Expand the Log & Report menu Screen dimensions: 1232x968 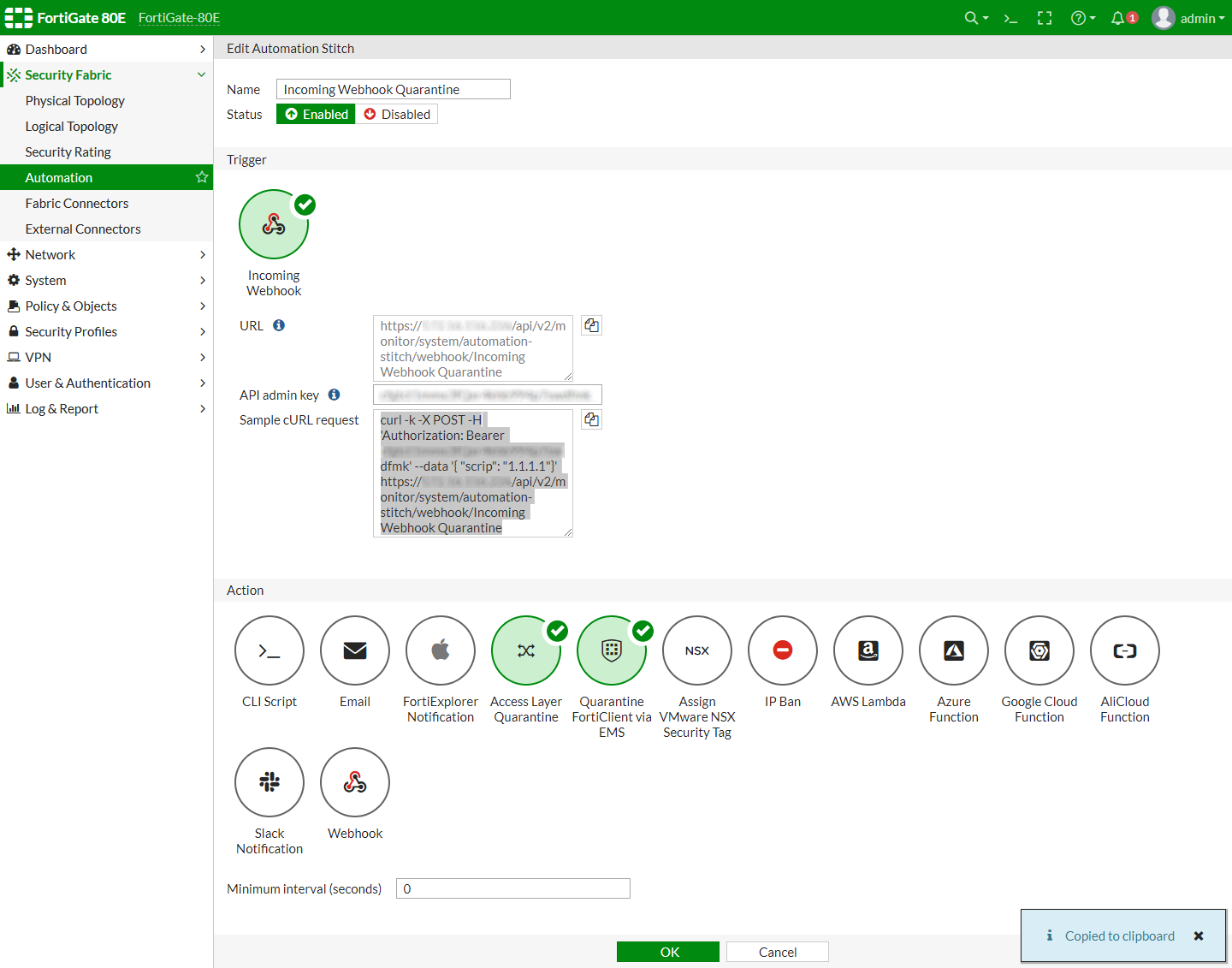pos(106,408)
